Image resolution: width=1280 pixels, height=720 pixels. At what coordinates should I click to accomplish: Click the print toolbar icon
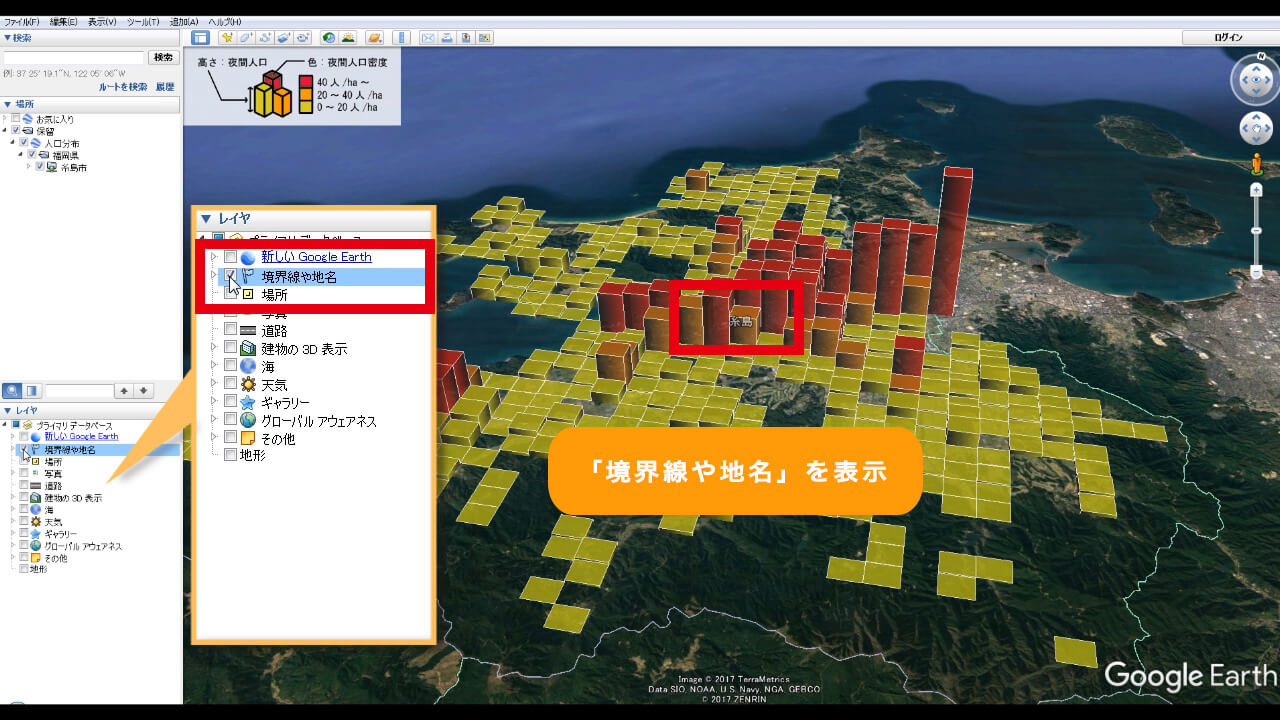[447, 38]
